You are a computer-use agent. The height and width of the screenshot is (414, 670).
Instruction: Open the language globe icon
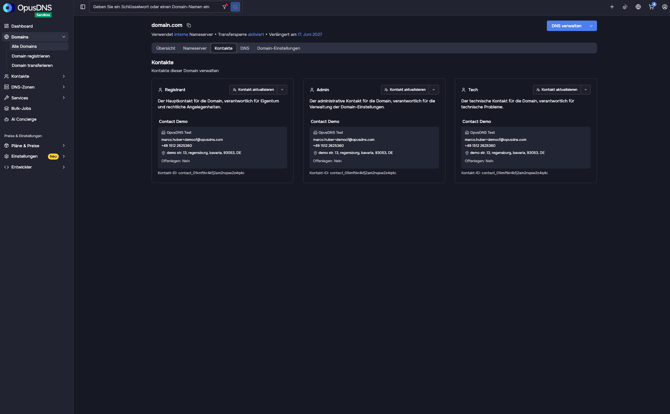(x=638, y=7)
